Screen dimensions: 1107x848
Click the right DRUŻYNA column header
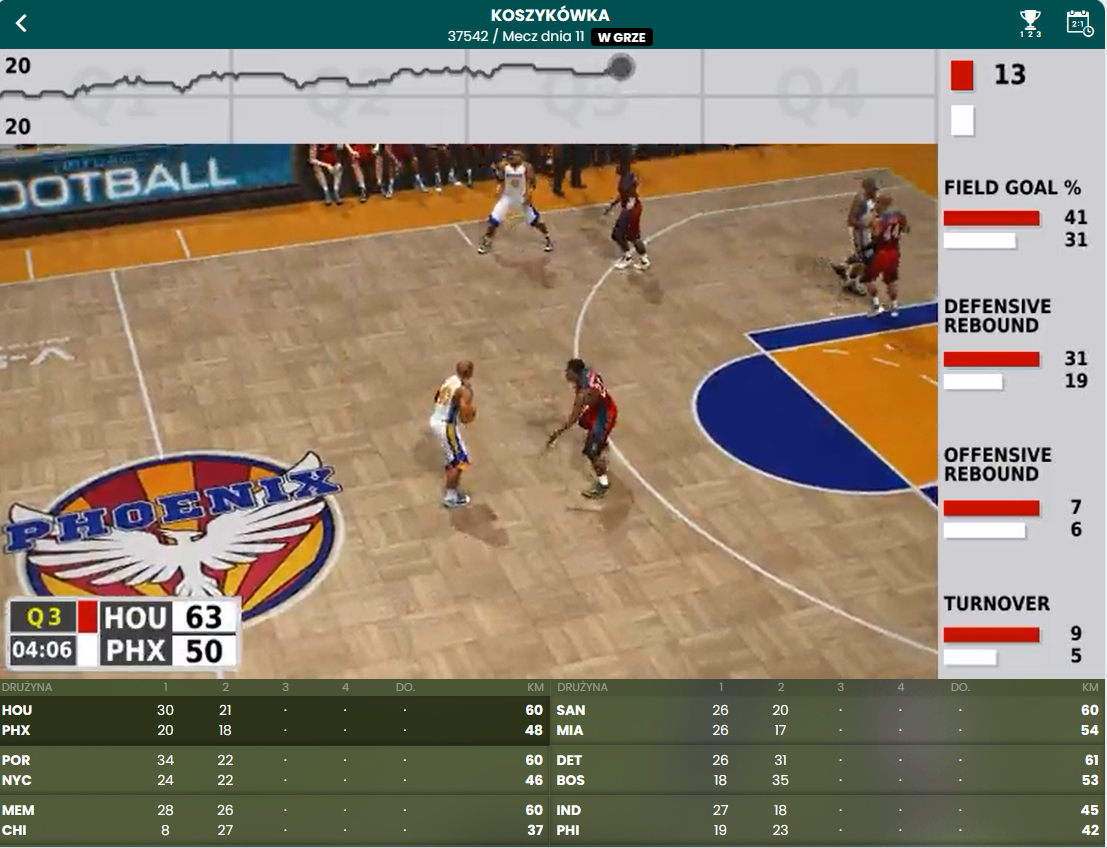tap(582, 687)
